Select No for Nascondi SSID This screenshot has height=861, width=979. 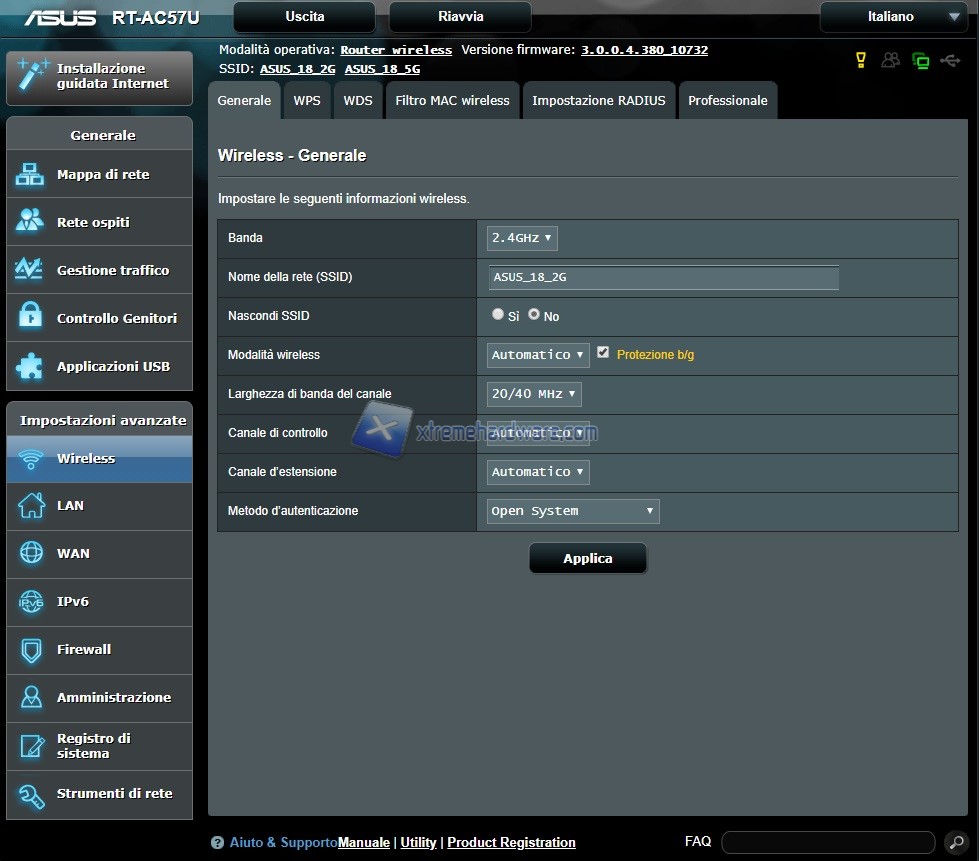pyautogui.click(x=534, y=315)
